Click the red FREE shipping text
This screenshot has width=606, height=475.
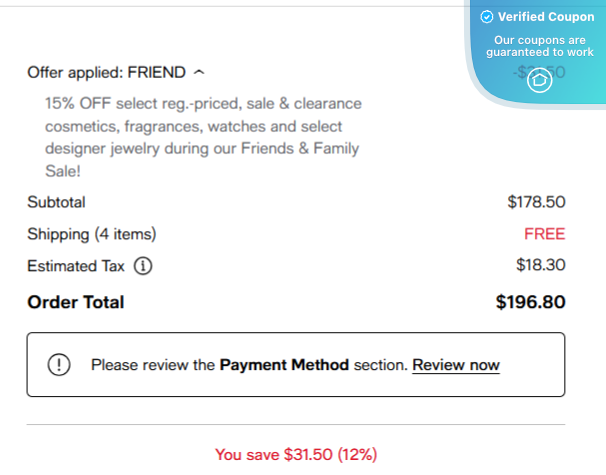[544, 234]
